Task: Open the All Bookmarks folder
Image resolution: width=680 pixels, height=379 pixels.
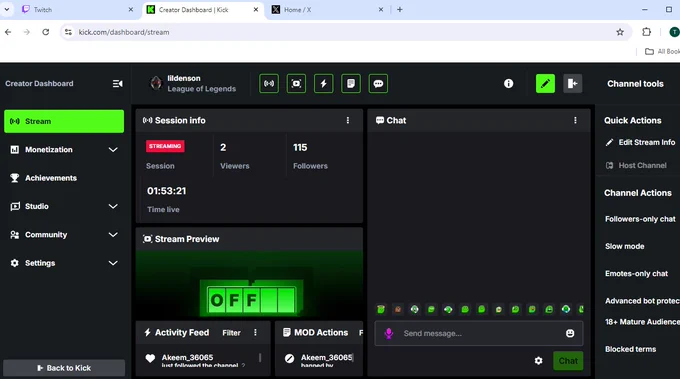Action: (662, 51)
